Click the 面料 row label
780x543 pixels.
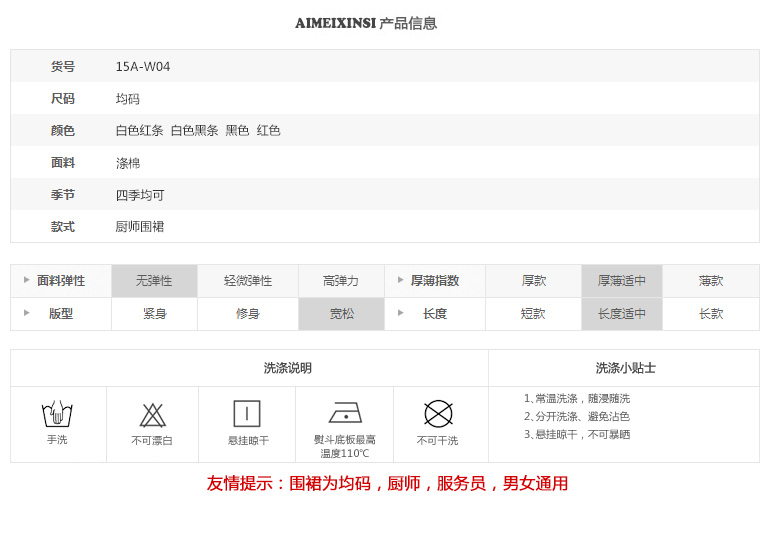click(63, 163)
